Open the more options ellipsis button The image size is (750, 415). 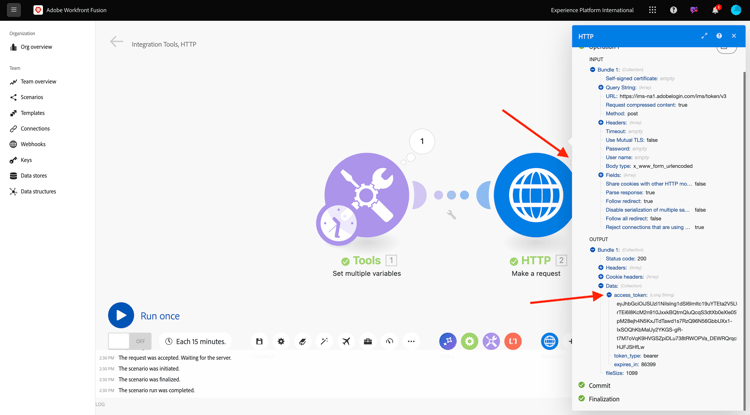[411, 341]
